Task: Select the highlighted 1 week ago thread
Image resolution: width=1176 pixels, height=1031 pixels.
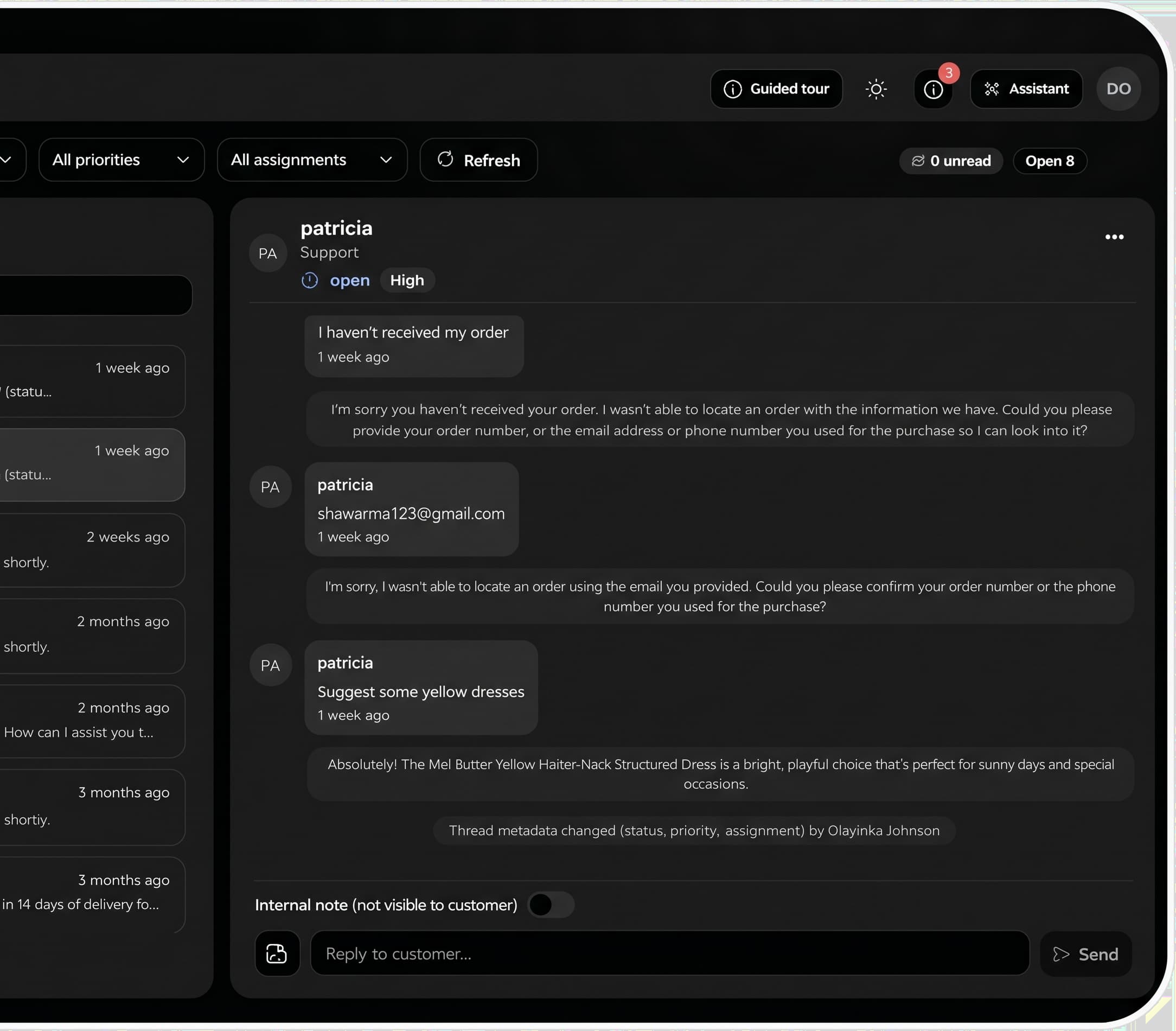Action: pyautogui.click(x=92, y=465)
